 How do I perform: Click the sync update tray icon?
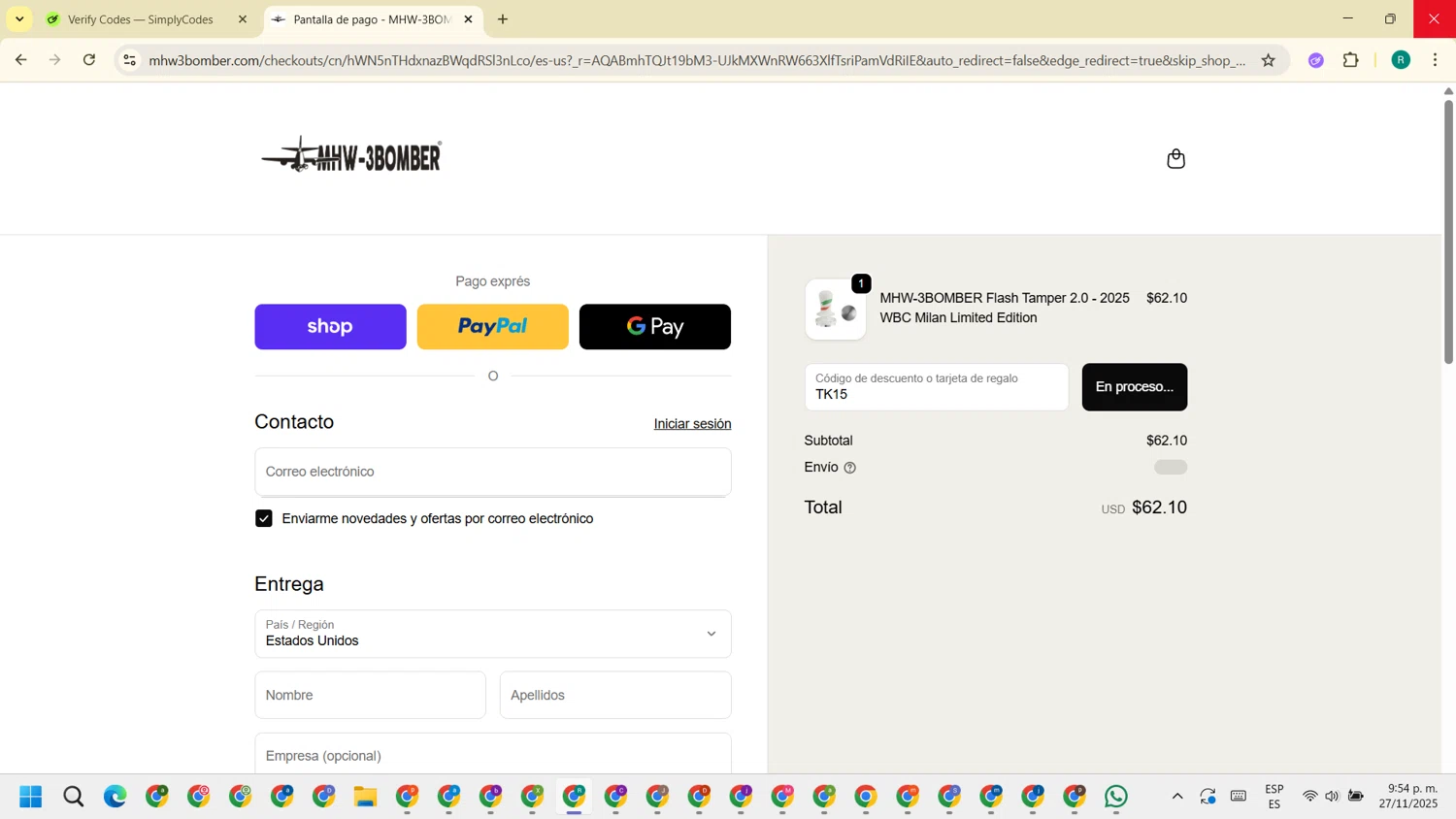pyautogui.click(x=1208, y=797)
